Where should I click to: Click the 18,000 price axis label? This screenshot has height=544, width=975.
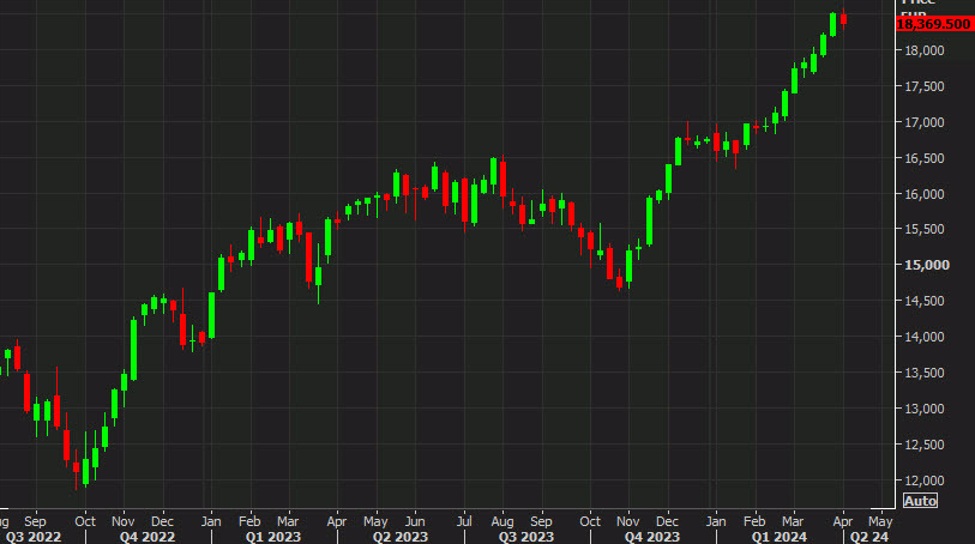924,50
